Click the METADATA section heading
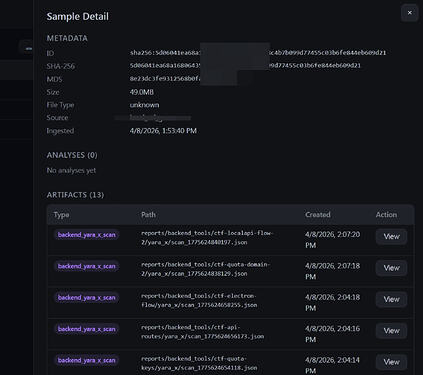 coord(67,38)
